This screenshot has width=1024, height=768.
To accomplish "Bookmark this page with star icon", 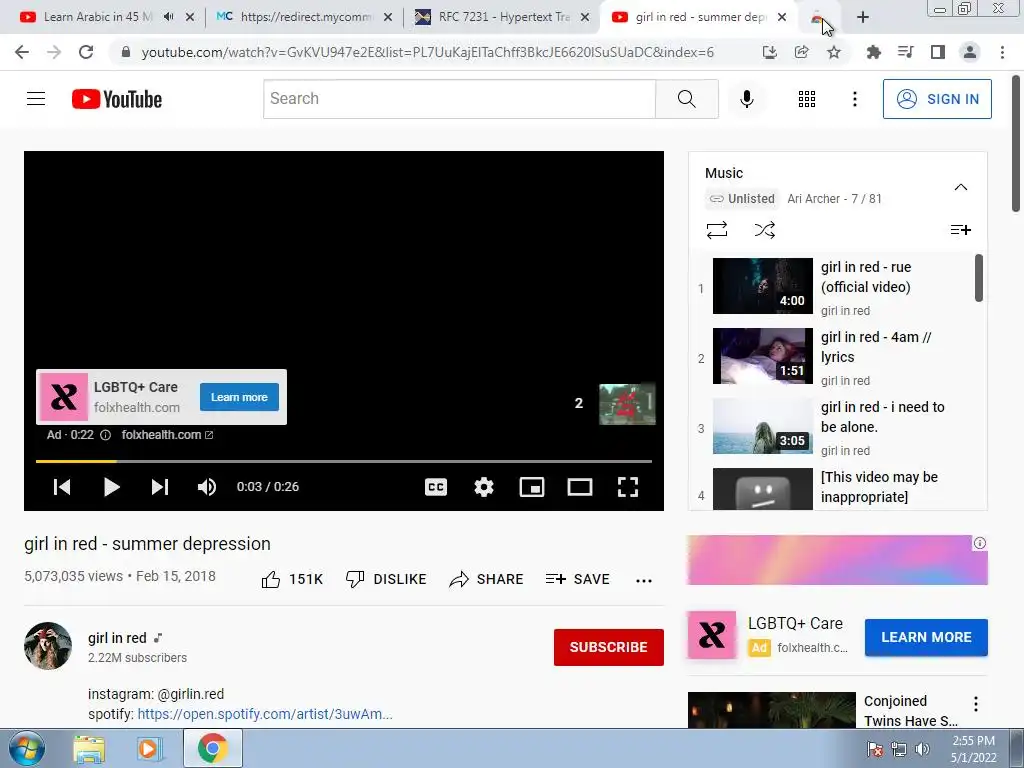I will point(834,52).
